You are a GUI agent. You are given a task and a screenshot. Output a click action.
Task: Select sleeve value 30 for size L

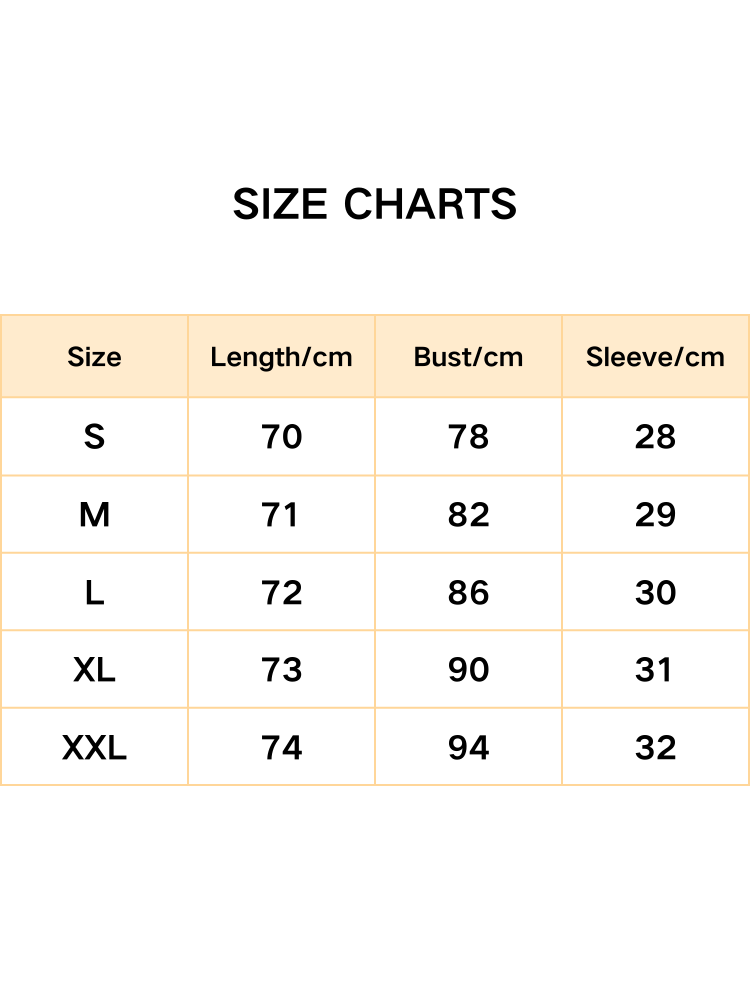tap(655, 593)
